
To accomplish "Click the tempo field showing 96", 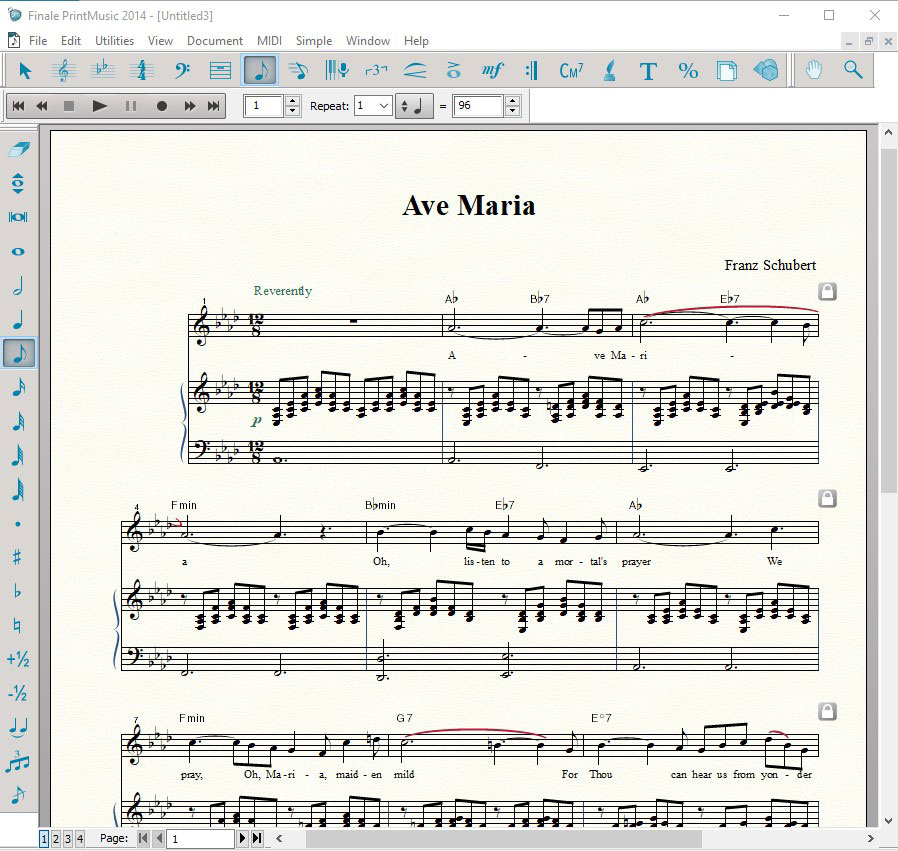I will coord(478,106).
